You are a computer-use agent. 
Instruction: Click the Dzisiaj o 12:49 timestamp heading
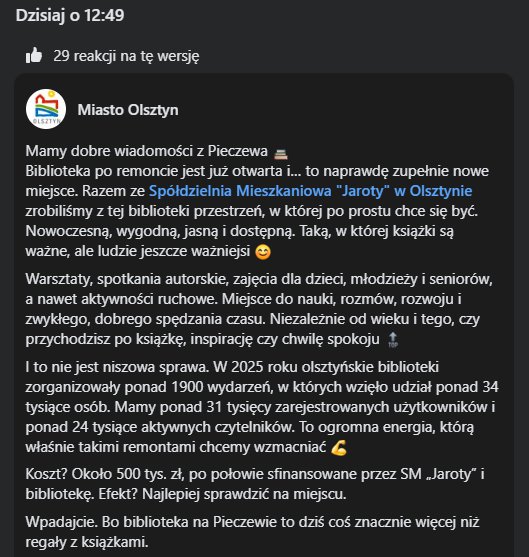[70, 16]
